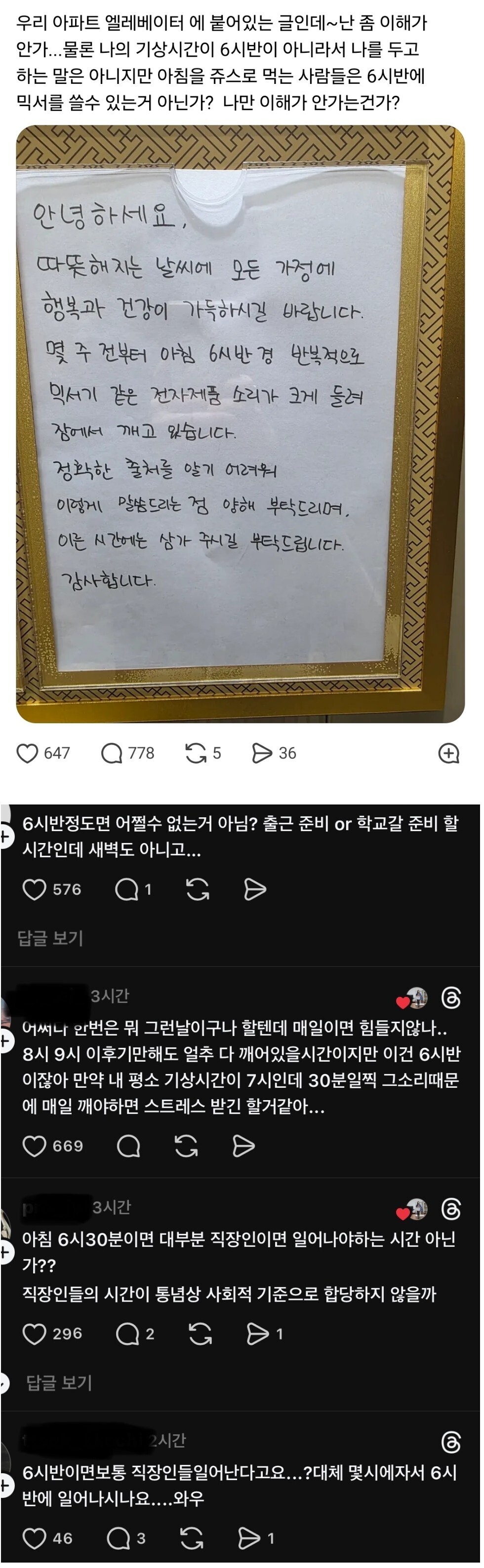Open the main post text about 6시반 mixer
This screenshot has width=484, height=1568.
pyautogui.click(x=223, y=63)
